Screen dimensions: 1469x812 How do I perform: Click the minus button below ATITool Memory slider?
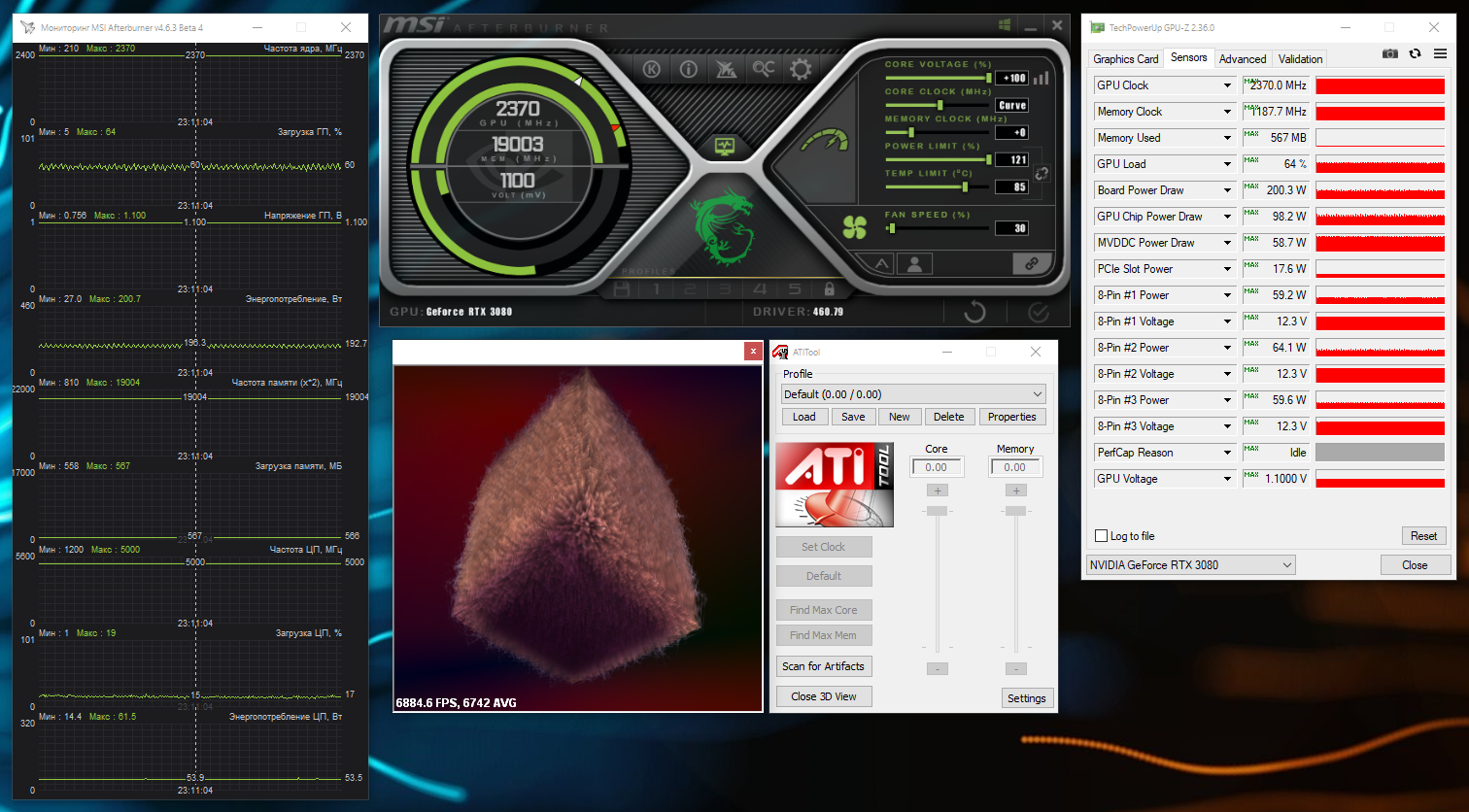(x=1015, y=668)
